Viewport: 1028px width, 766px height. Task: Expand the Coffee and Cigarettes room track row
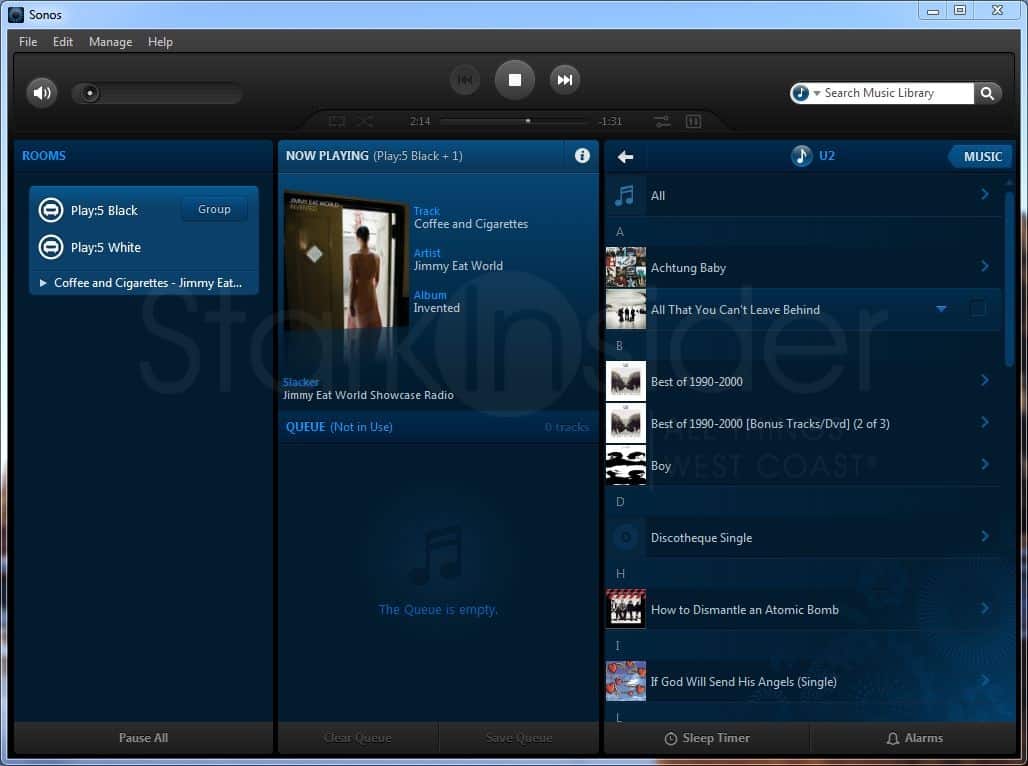tap(144, 283)
